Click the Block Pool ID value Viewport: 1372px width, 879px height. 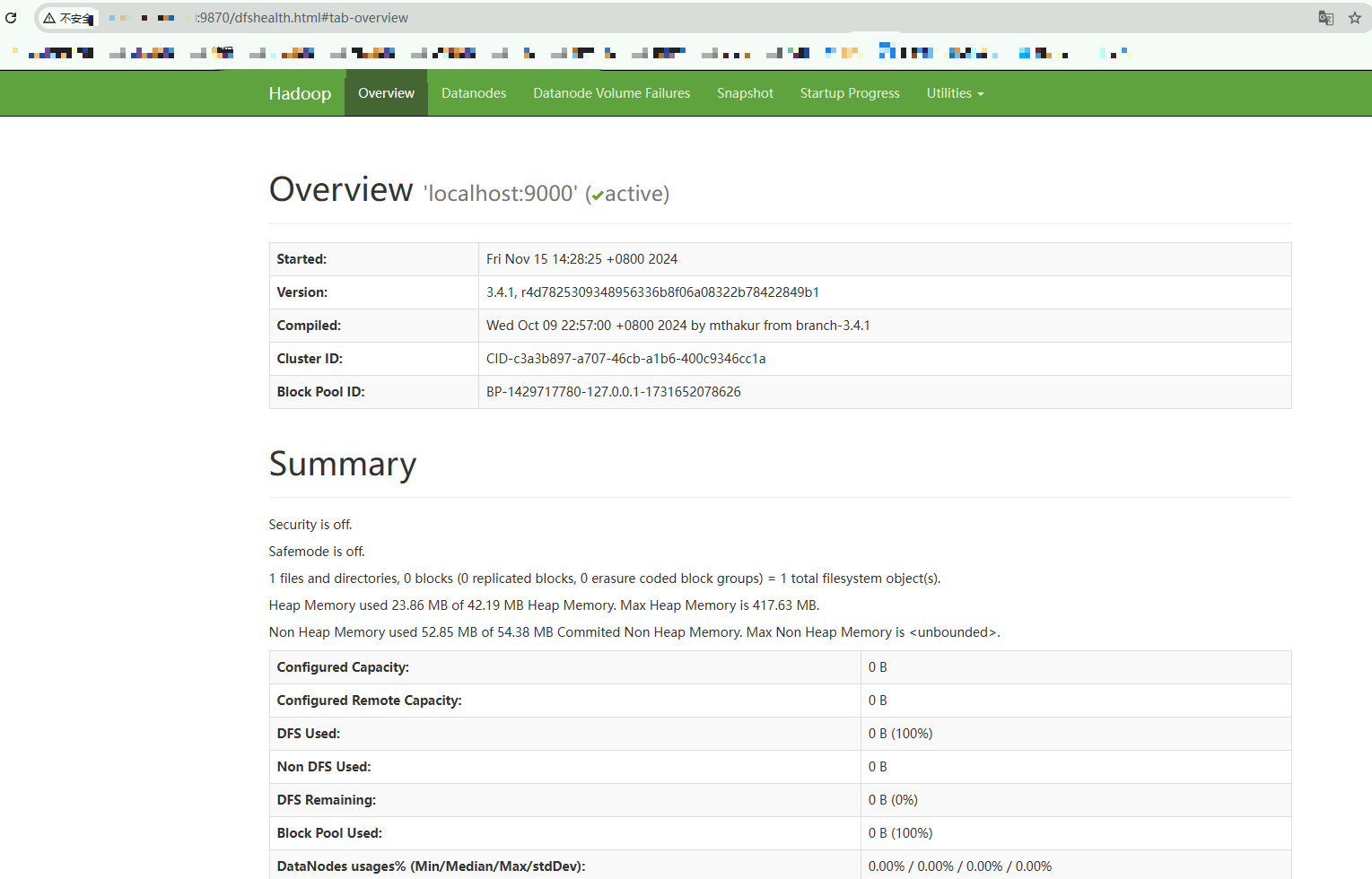tap(613, 392)
